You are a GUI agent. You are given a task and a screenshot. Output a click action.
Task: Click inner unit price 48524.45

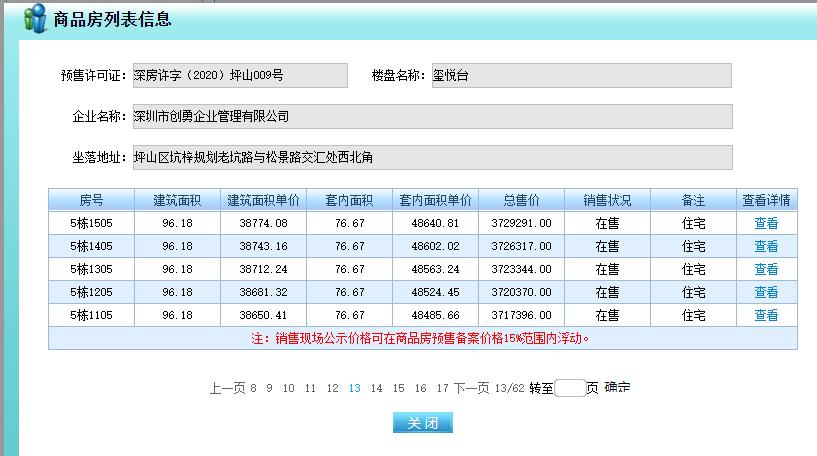[435, 292]
